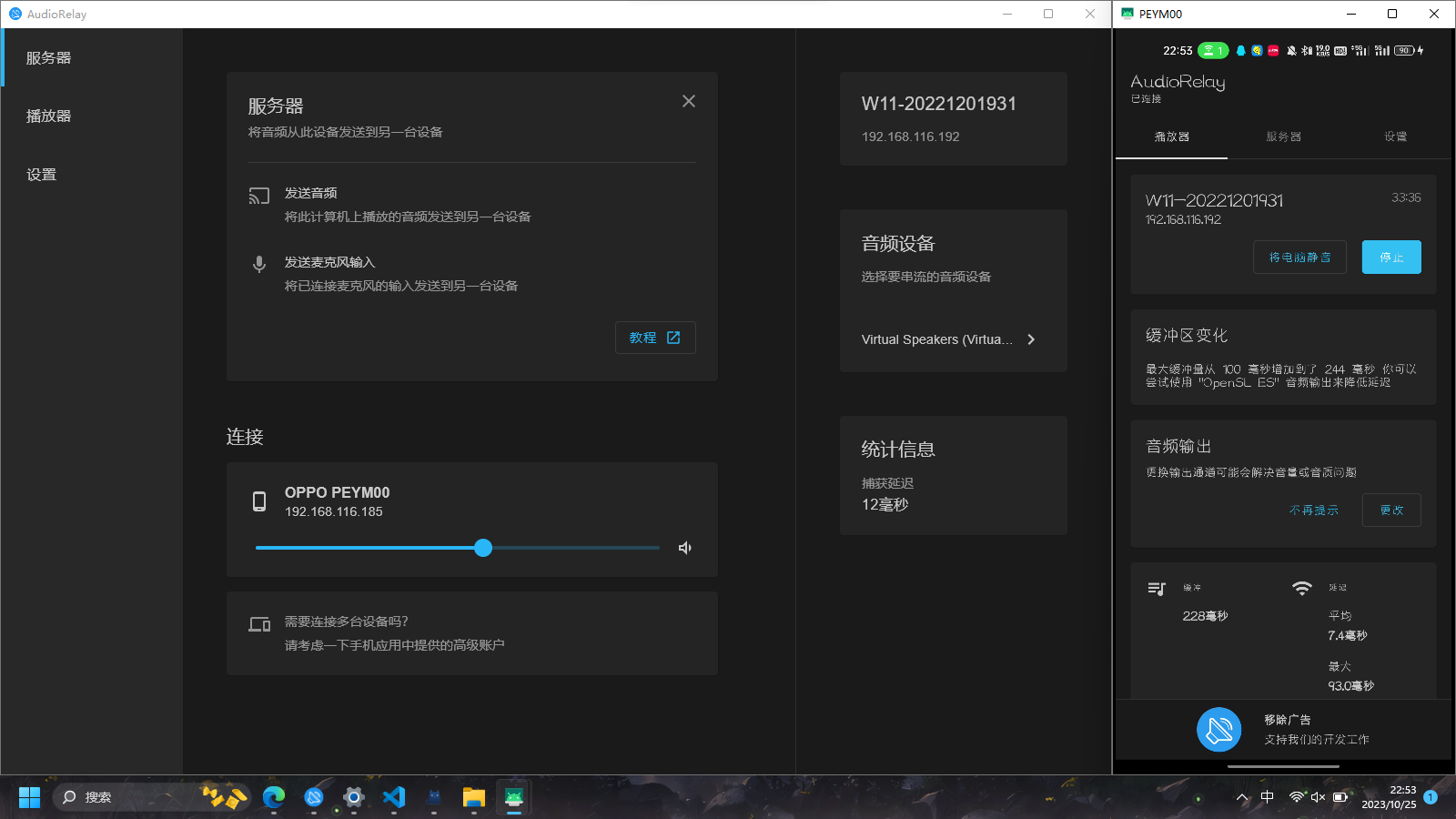Show hidden tray icons with the chevron
The height and width of the screenshot is (819, 1456).
tap(1242, 797)
